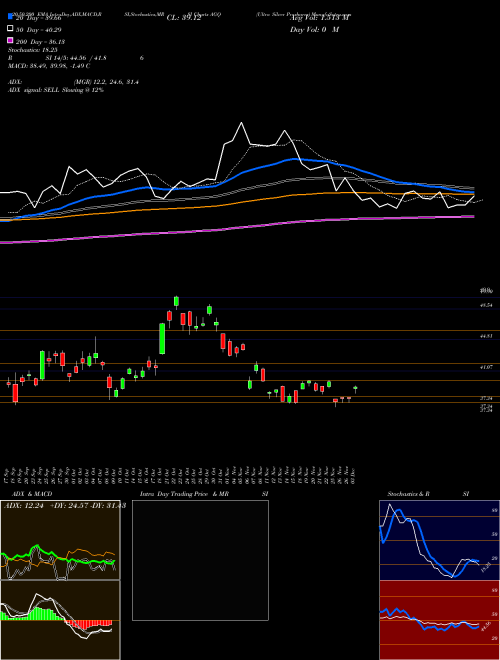This screenshot has width=500, height=660.
Task: Select the 'Stochastics: 18.23' readout
Action: tap(35, 50)
